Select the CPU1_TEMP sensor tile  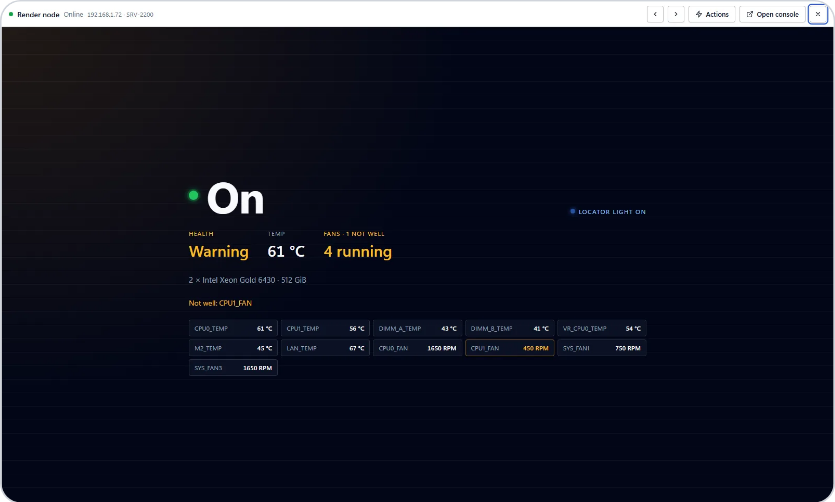point(325,328)
